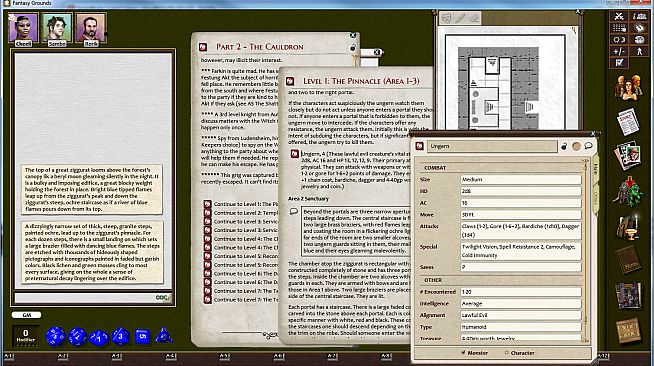Pick the d6 cube die
The height and width of the screenshot is (366, 654).
pos(142,336)
